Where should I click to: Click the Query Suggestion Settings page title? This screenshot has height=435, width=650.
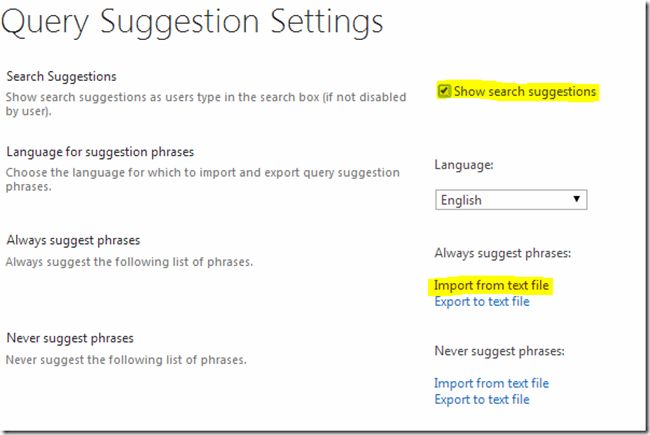[192, 21]
